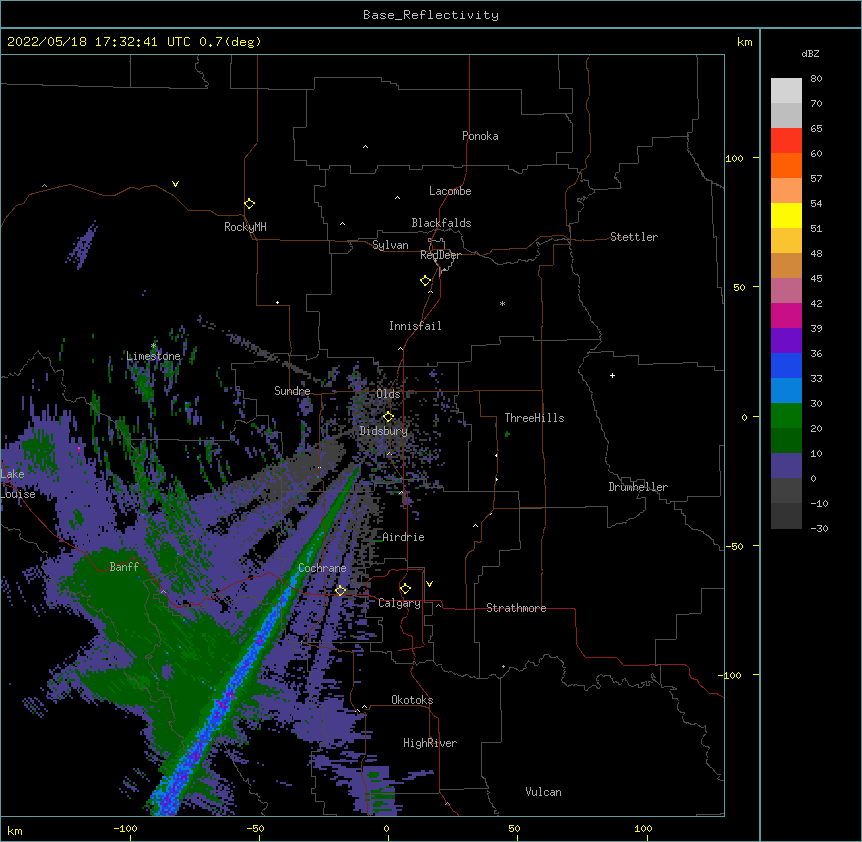The width and height of the screenshot is (862, 842).
Task: Click the Olds label
Action: click(x=388, y=394)
